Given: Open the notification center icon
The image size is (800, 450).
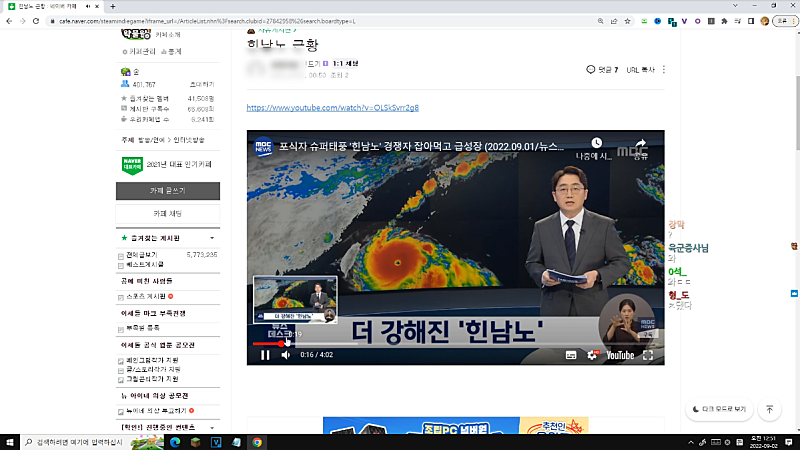Looking at the screenshot, I should (x=789, y=442).
